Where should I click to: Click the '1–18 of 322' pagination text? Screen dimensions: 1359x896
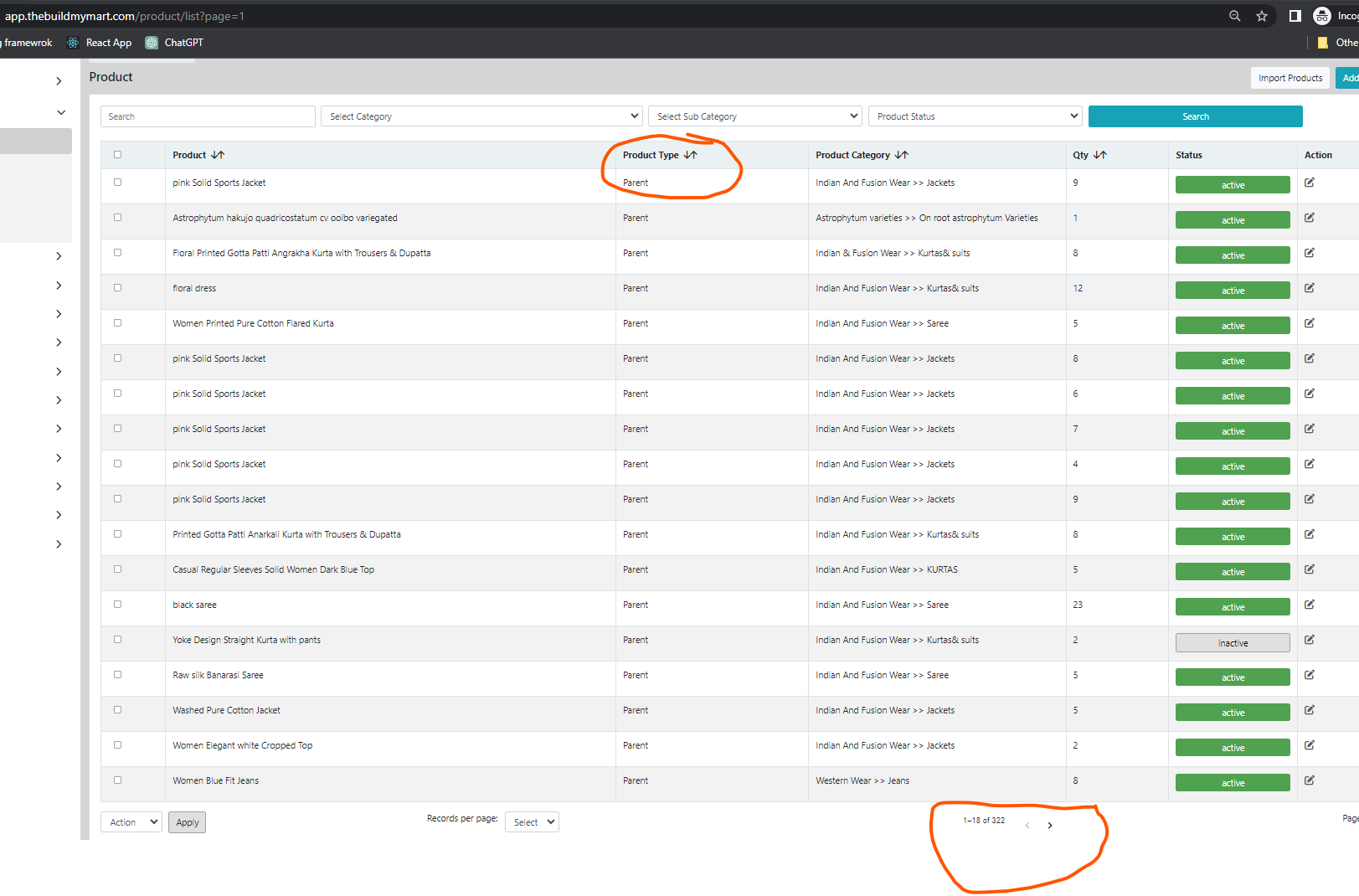coord(984,821)
